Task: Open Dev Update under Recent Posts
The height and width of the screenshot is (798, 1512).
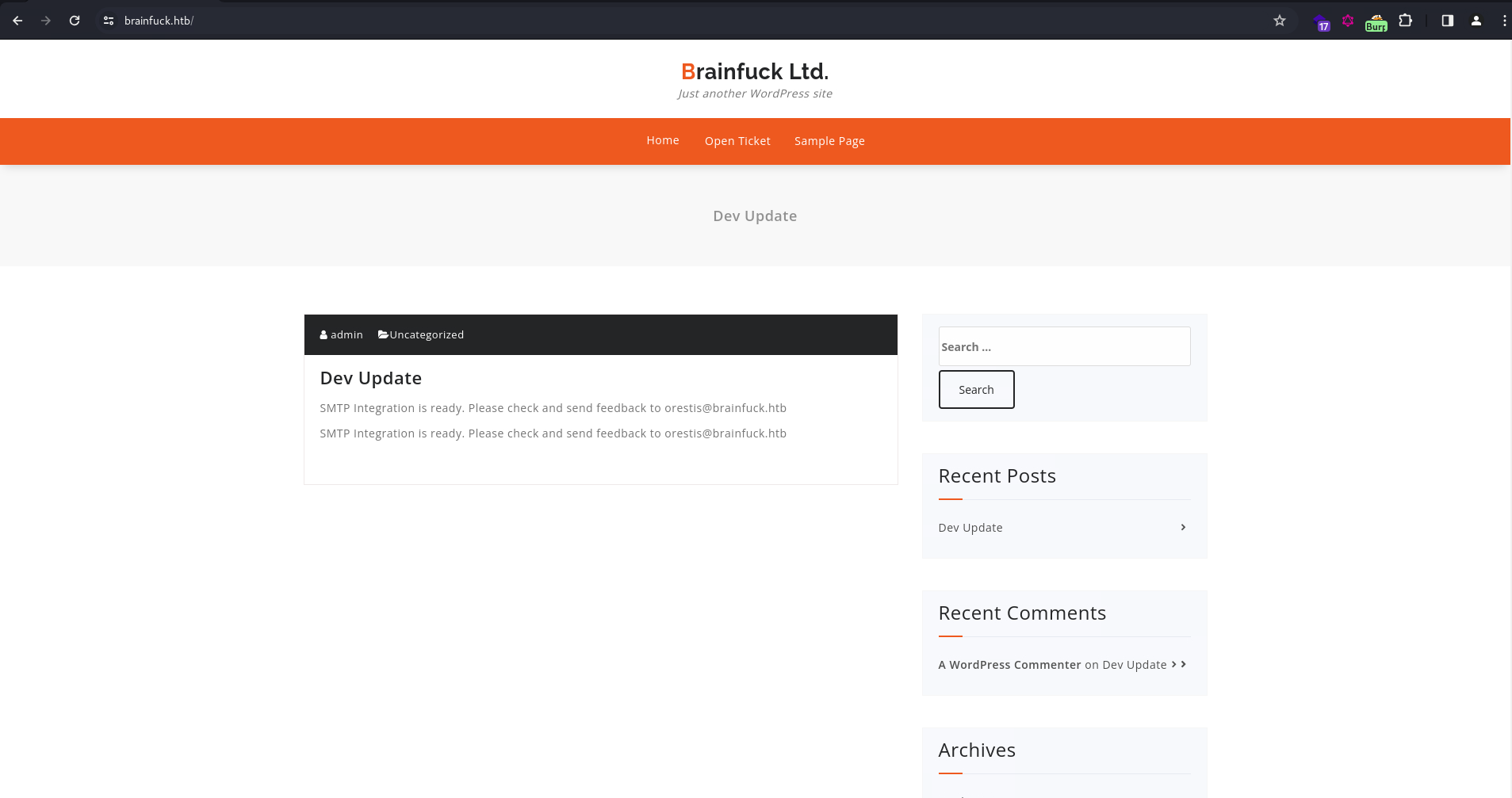Action: [970, 528]
